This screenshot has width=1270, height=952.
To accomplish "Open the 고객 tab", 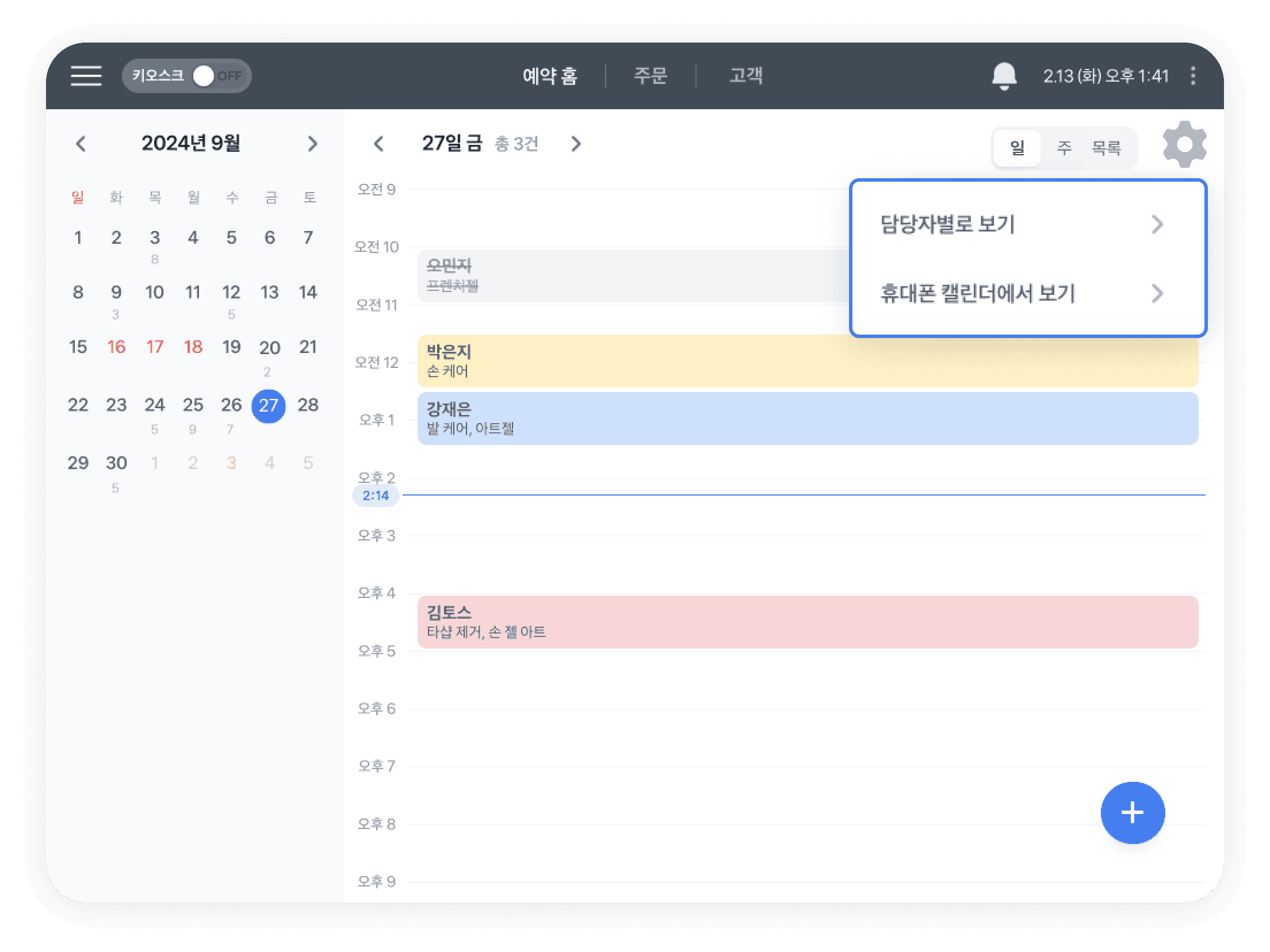I will click(x=745, y=76).
